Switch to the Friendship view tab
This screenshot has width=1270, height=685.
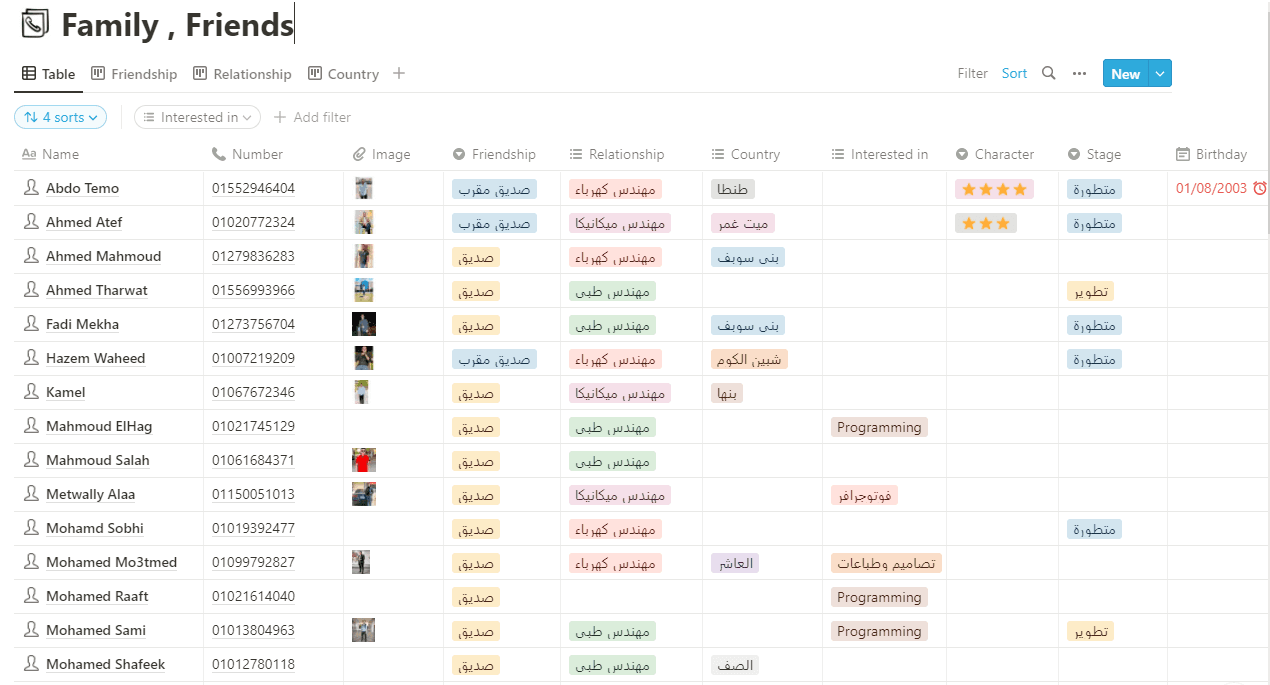(134, 74)
